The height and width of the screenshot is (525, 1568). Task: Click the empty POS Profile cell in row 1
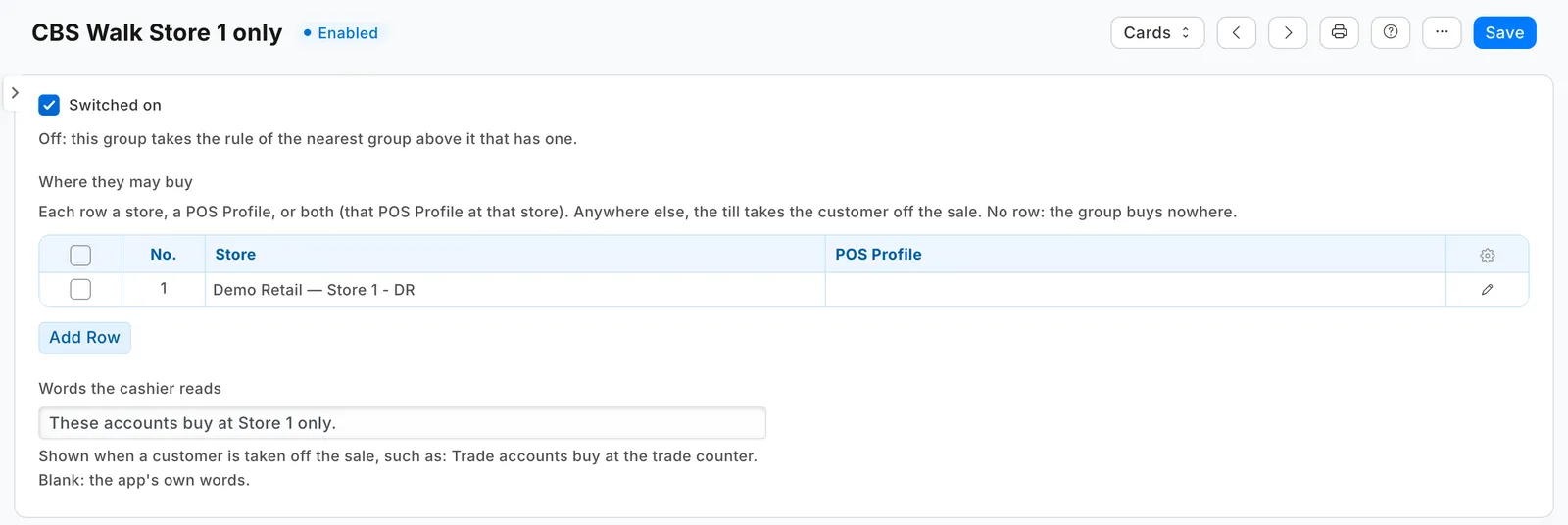[x=1135, y=290]
